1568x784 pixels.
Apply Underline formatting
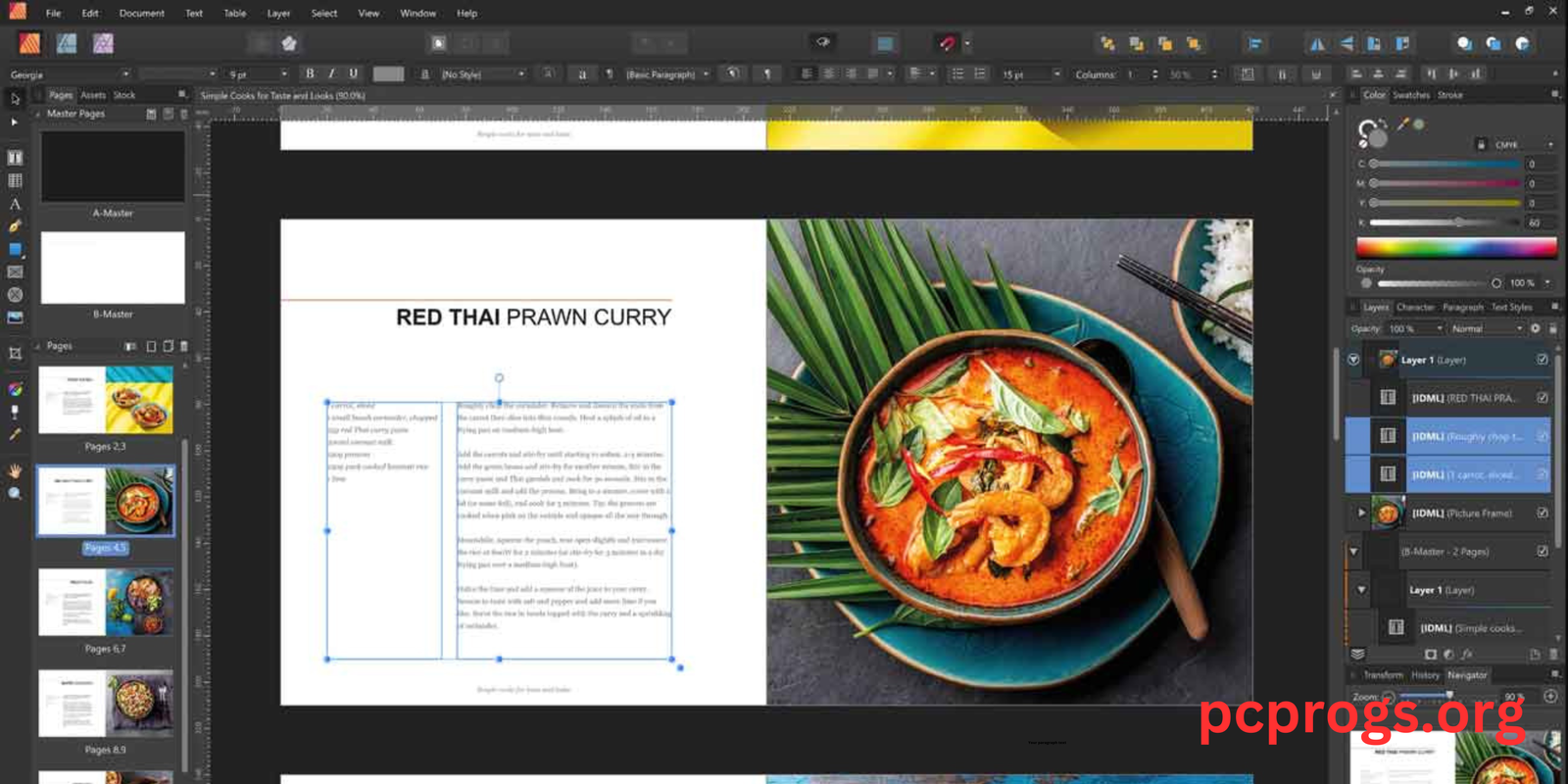[x=353, y=73]
